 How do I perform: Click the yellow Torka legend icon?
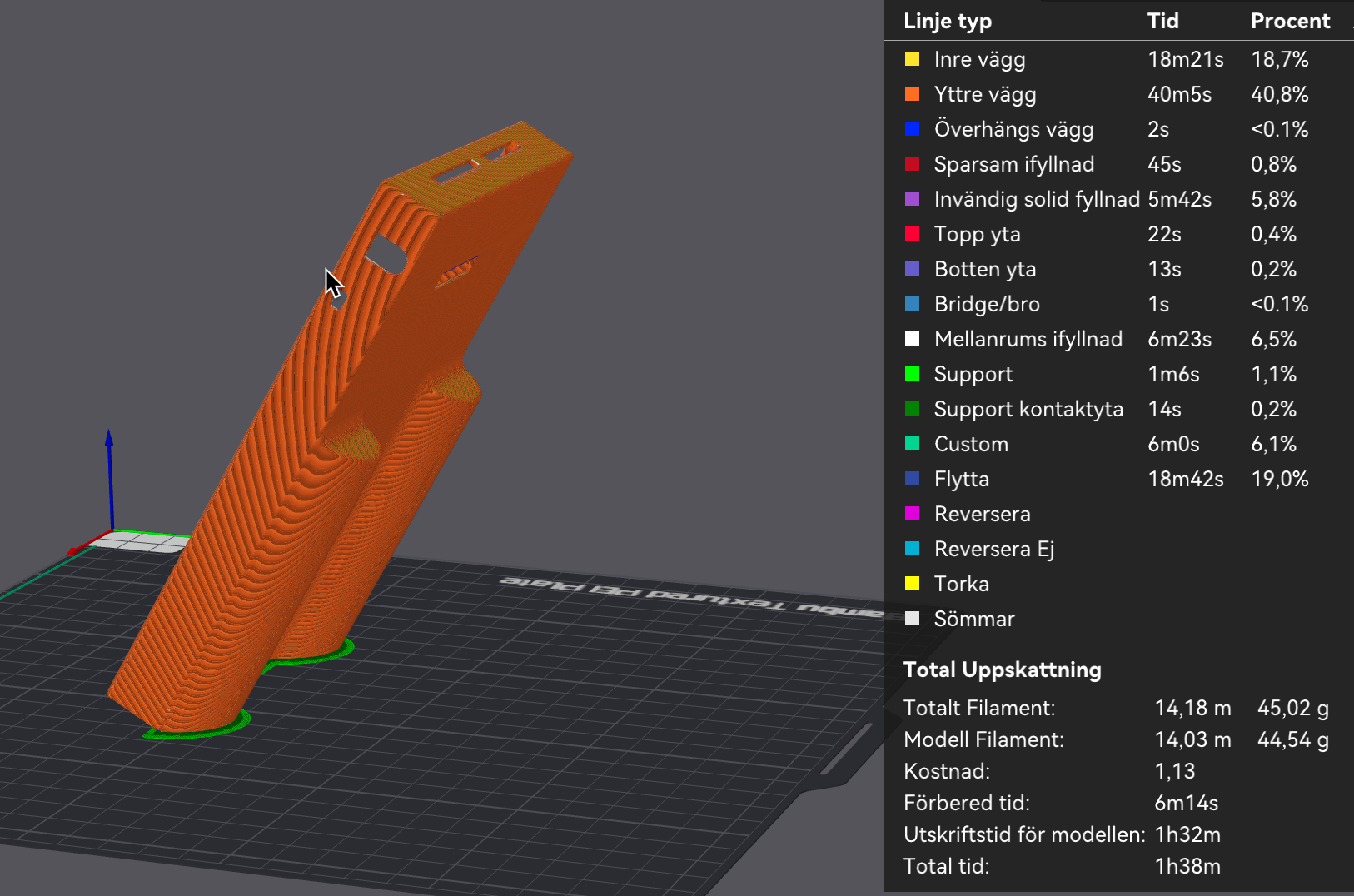pyautogui.click(x=912, y=584)
